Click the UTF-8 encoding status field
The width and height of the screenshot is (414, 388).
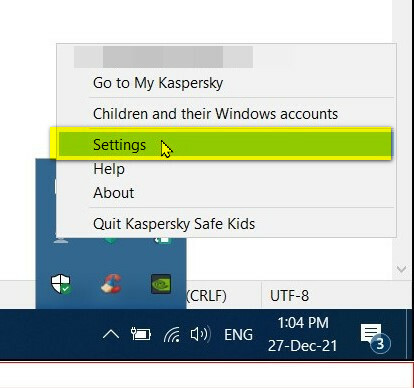pyautogui.click(x=289, y=296)
